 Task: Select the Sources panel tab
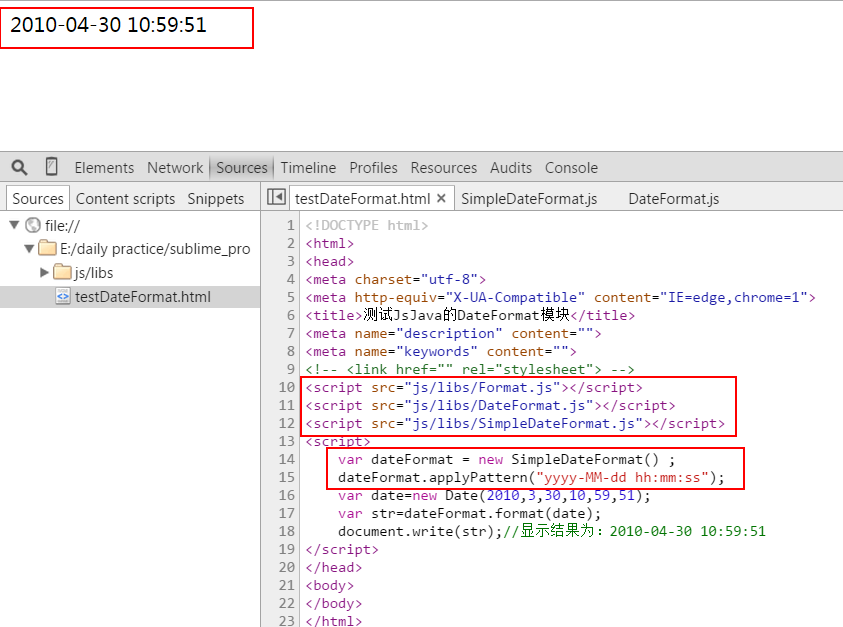click(242, 168)
